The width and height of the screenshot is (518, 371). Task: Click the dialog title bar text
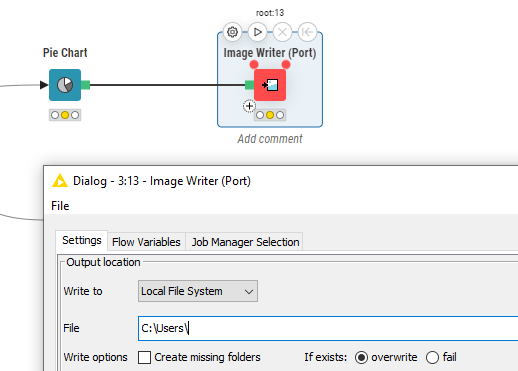(162, 181)
